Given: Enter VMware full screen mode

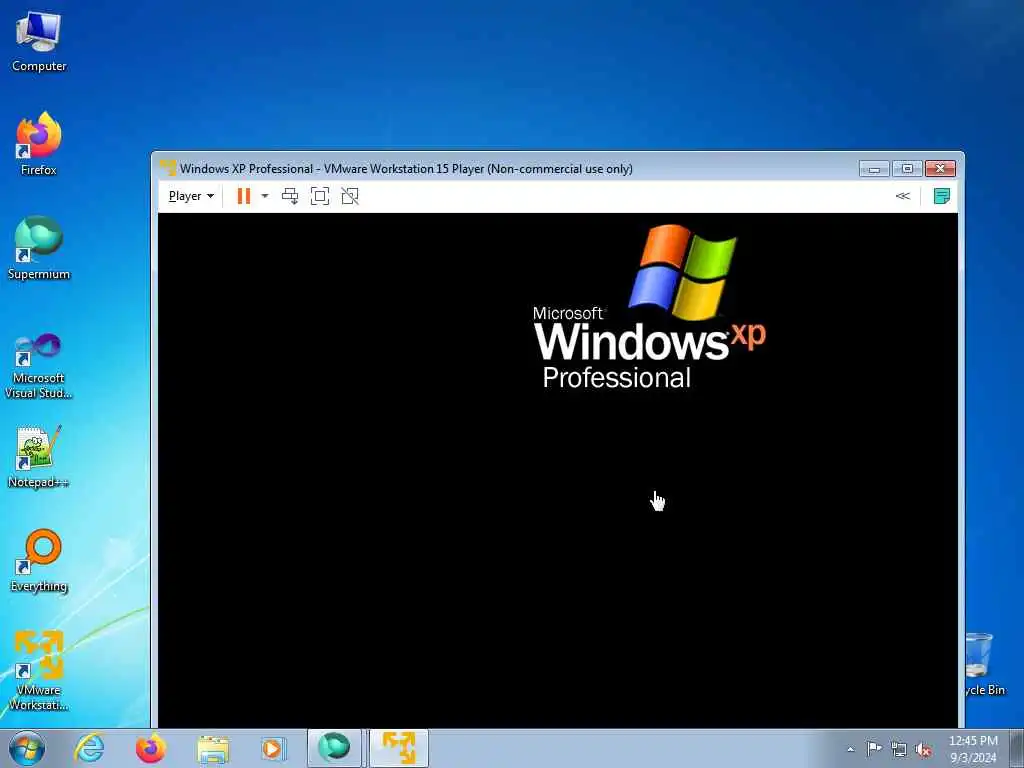Looking at the screenshot, I should pos(320,196).
